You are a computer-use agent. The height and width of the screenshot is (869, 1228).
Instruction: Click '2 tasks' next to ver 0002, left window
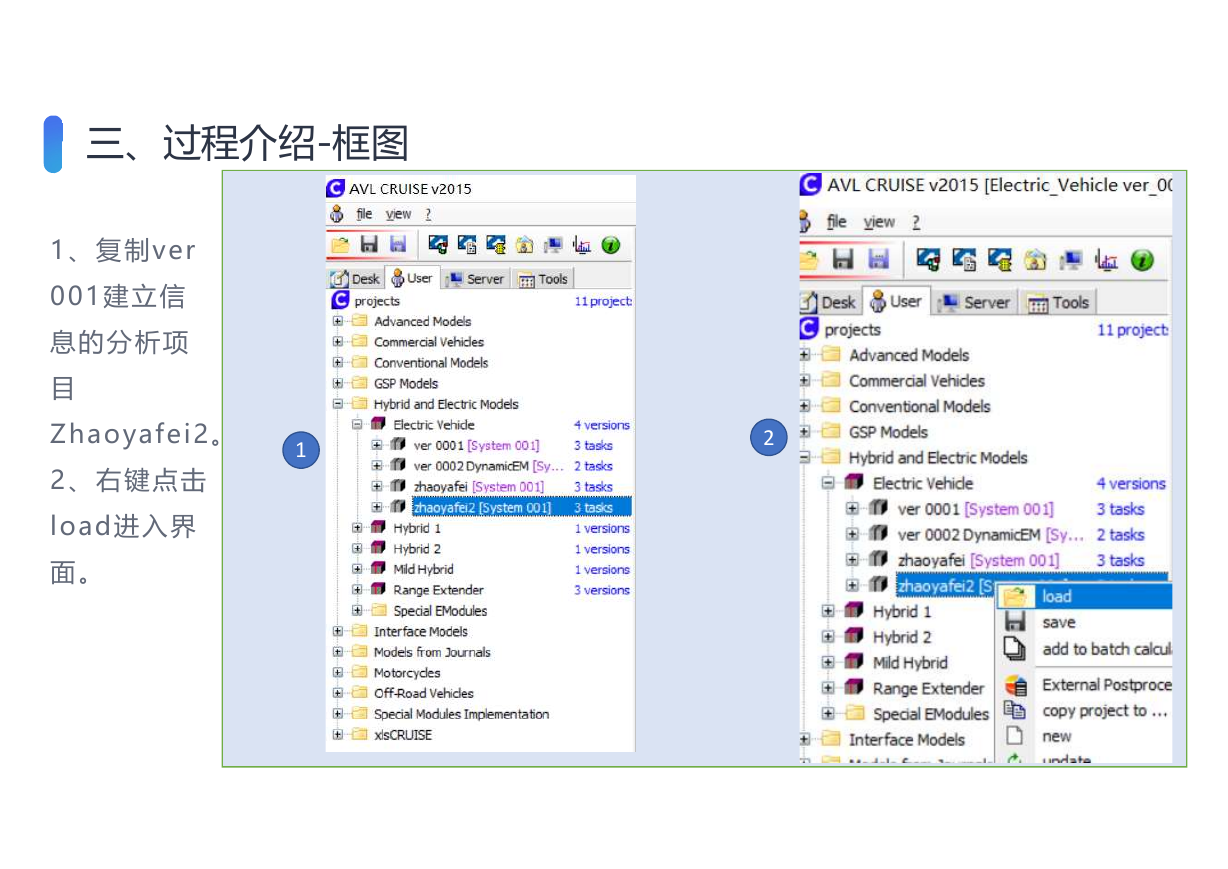[593, 466]
